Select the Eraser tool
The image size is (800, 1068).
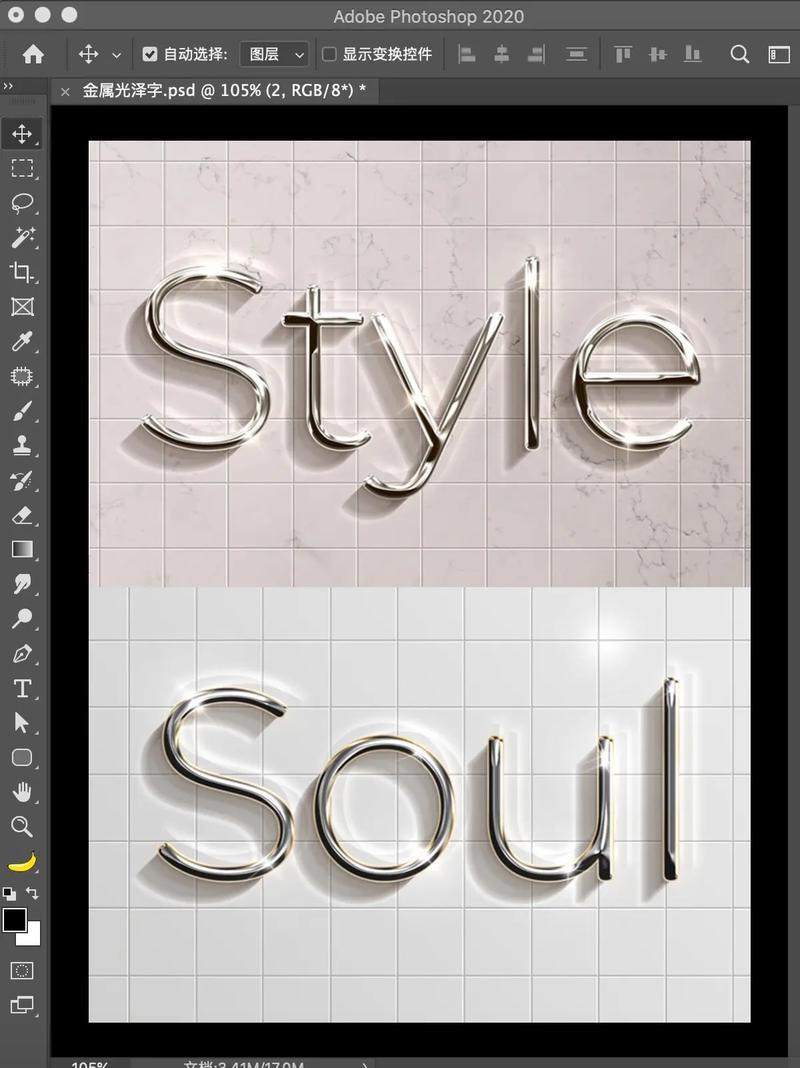(22, 515)
